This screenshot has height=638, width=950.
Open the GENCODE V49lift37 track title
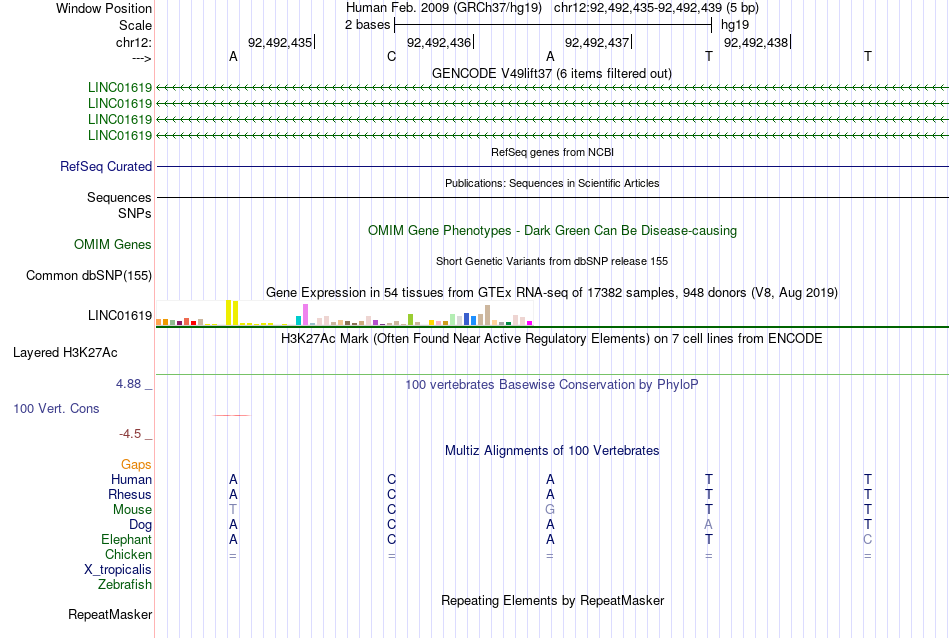coord(552,73)
